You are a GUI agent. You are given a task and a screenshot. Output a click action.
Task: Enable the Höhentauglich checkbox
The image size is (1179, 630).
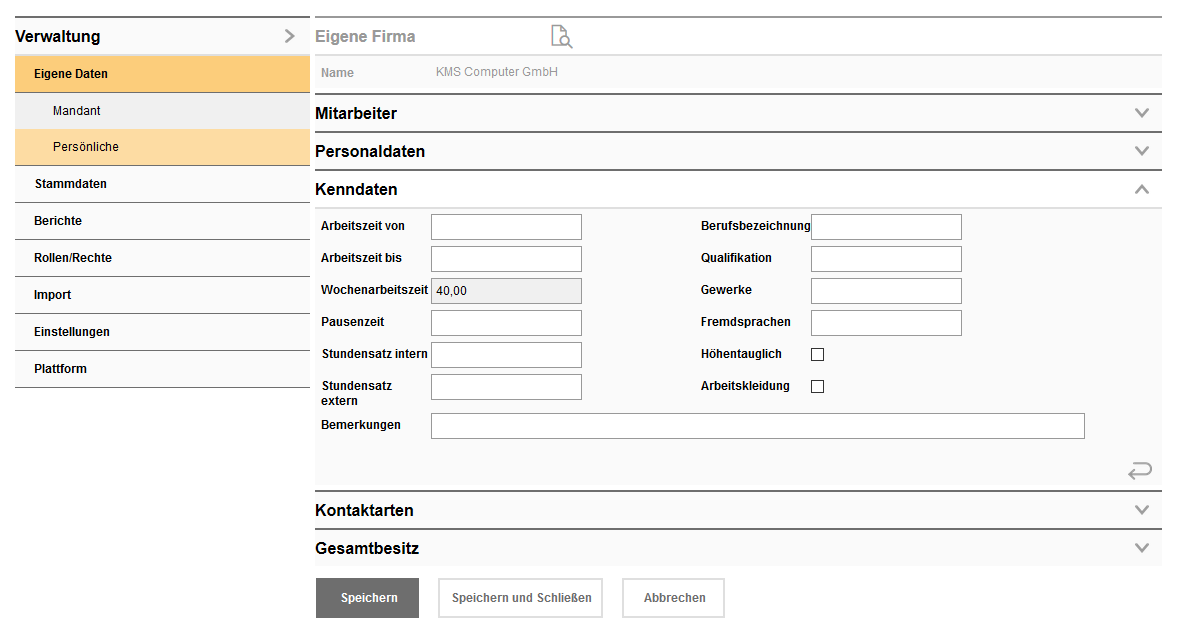coord(817,353)
